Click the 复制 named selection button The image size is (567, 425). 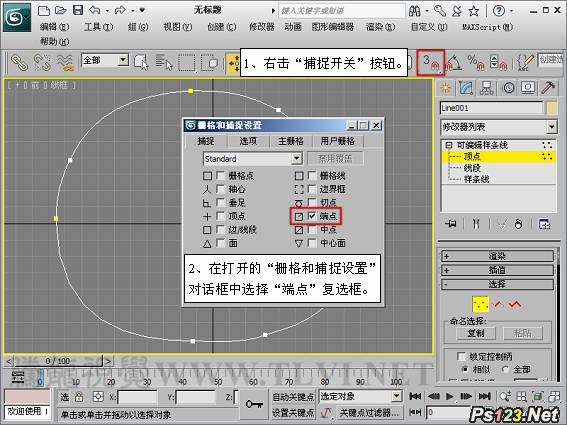(476, 333)
